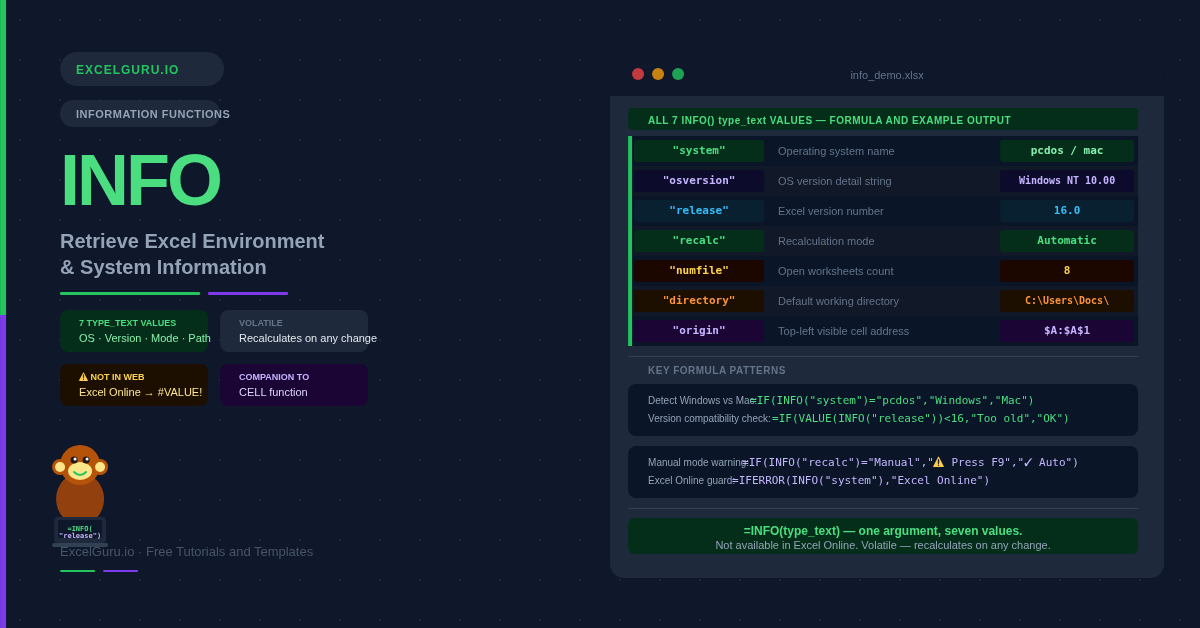
Task: Open ExcelGuru.io Free Tutorials and Templates link
Action: (x=187, y=552)
